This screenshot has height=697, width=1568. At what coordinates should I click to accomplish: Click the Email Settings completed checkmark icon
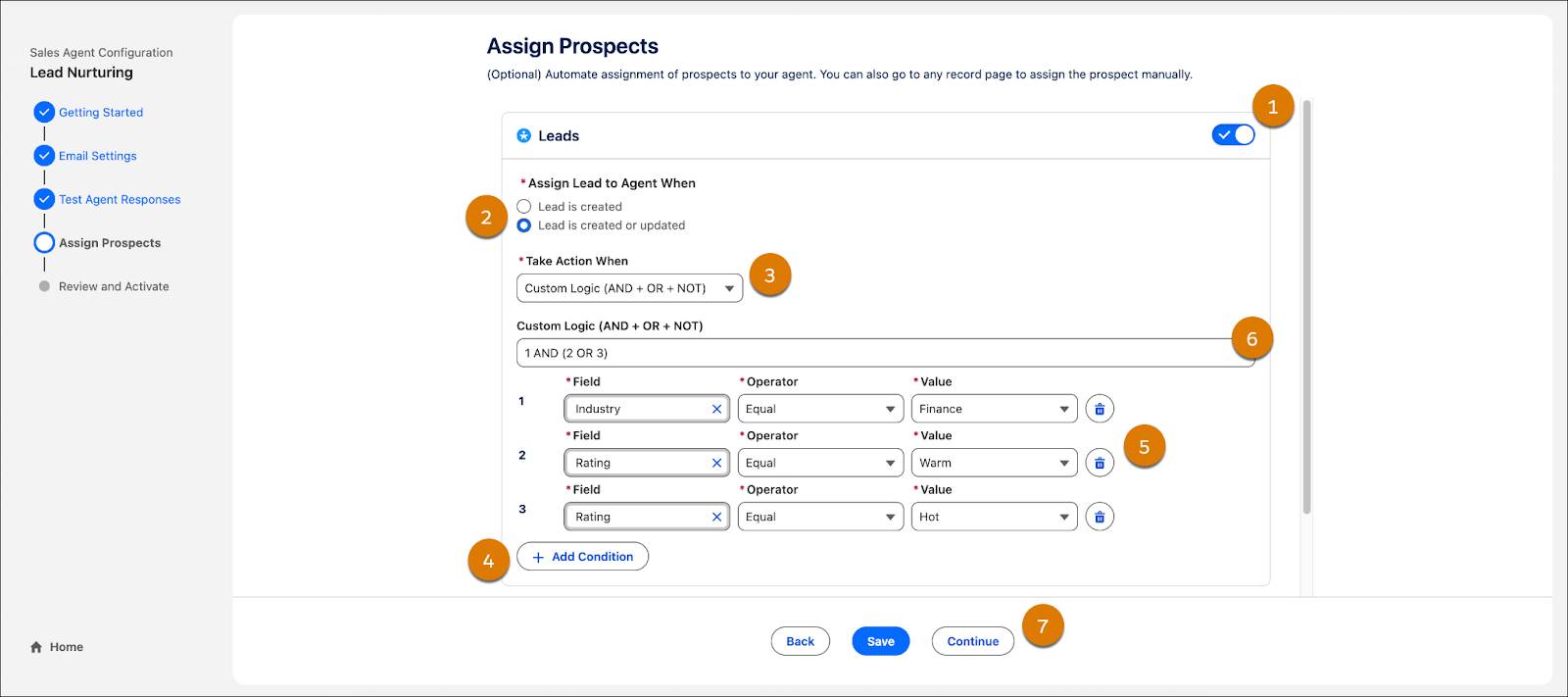click(44, 155)
